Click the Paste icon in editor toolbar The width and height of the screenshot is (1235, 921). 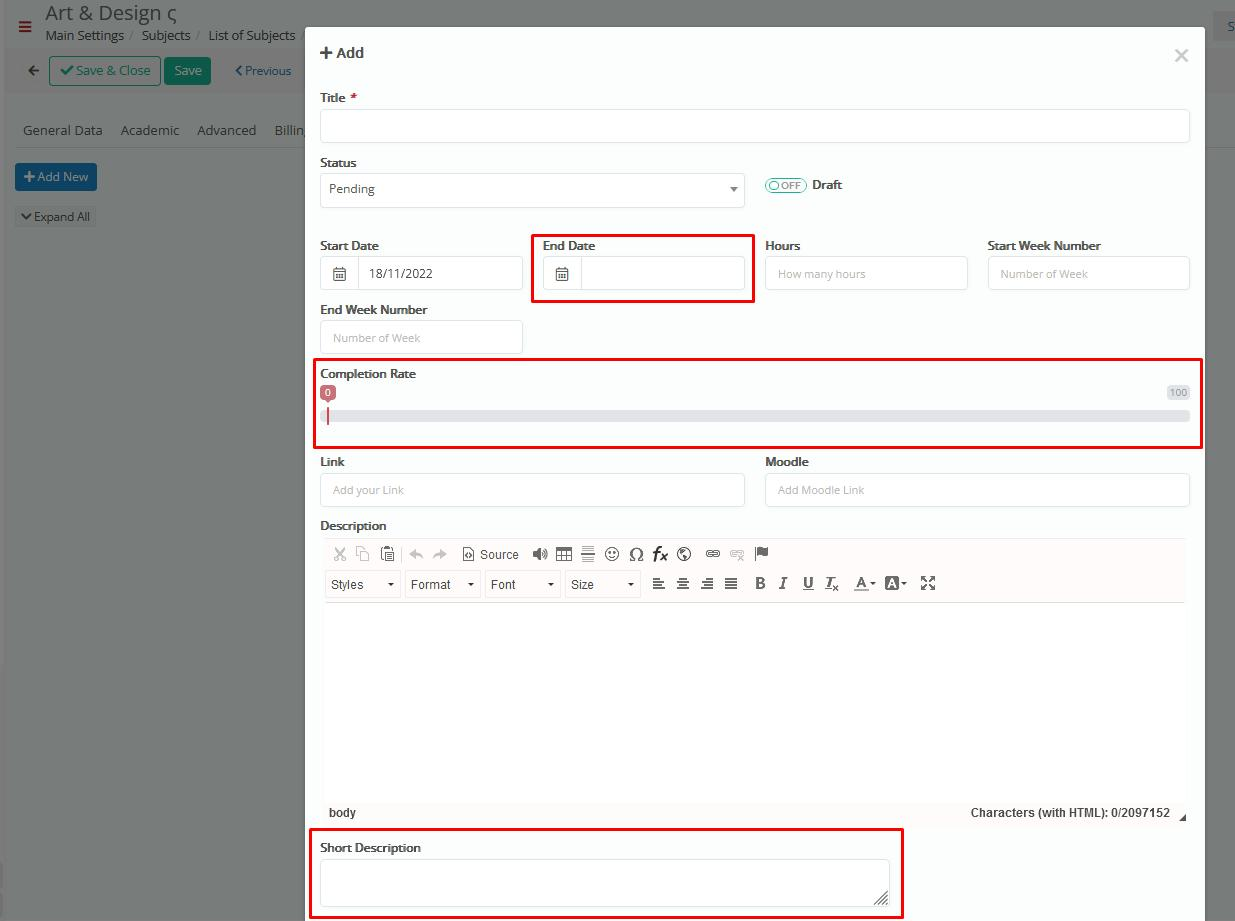click(x=387, y=554)
